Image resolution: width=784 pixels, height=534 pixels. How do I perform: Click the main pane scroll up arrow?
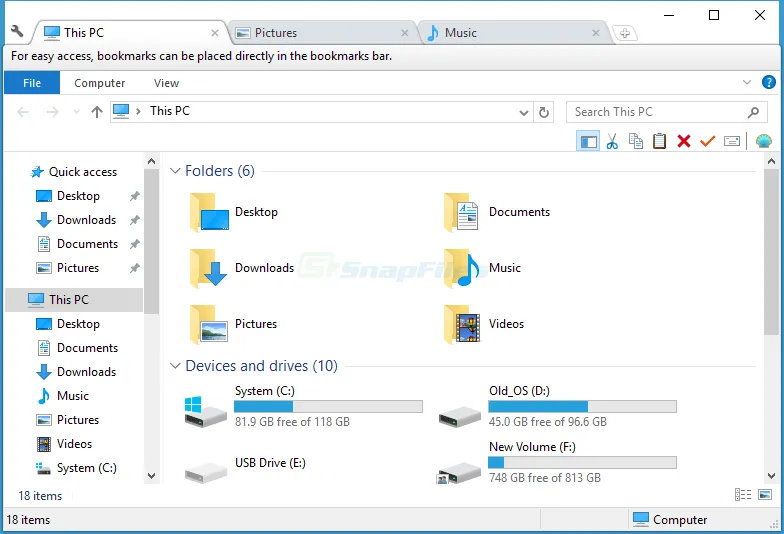pyautogui.click(x=771, y=162)
